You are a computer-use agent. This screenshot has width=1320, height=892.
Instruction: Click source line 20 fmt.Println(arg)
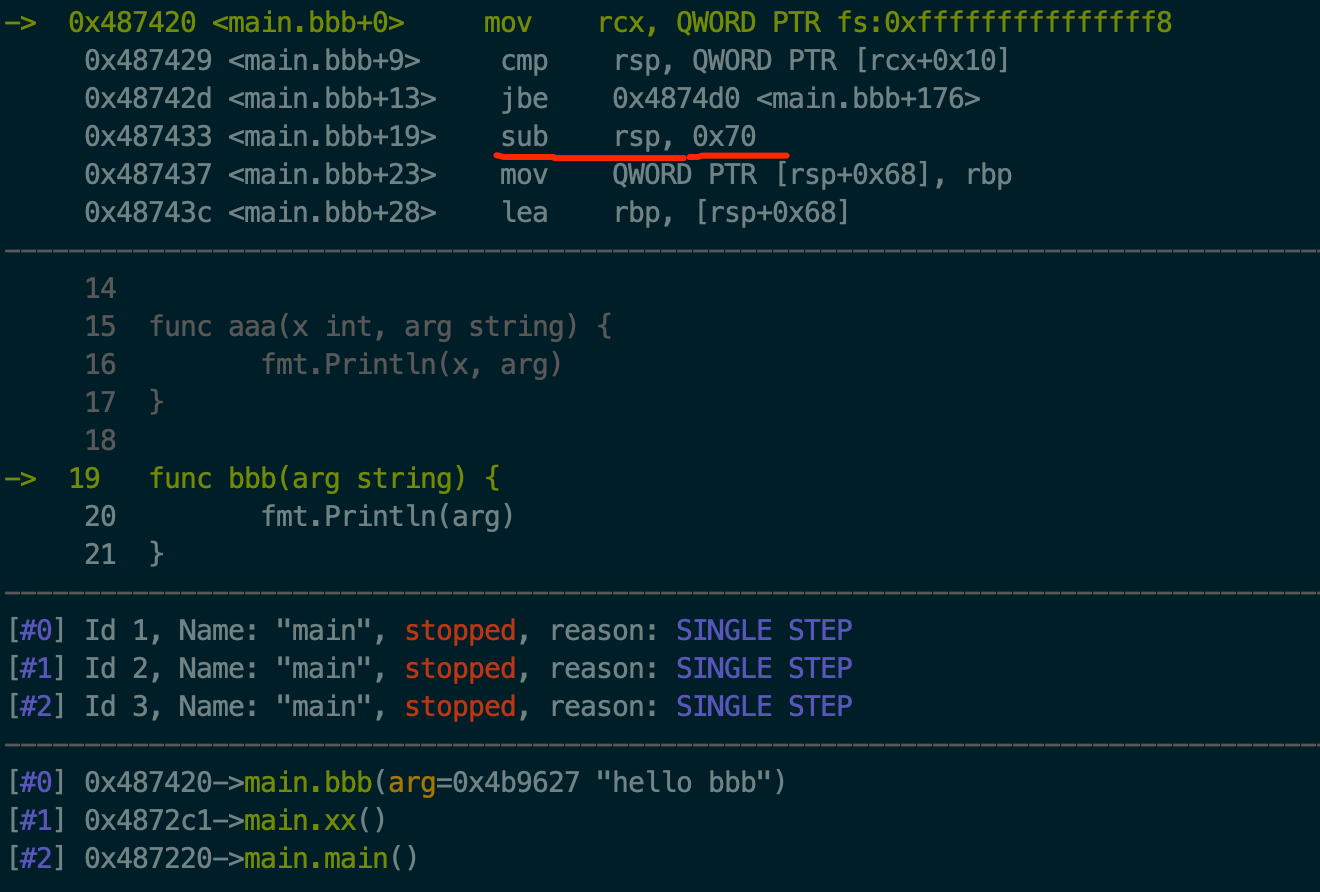pos(388,516)
